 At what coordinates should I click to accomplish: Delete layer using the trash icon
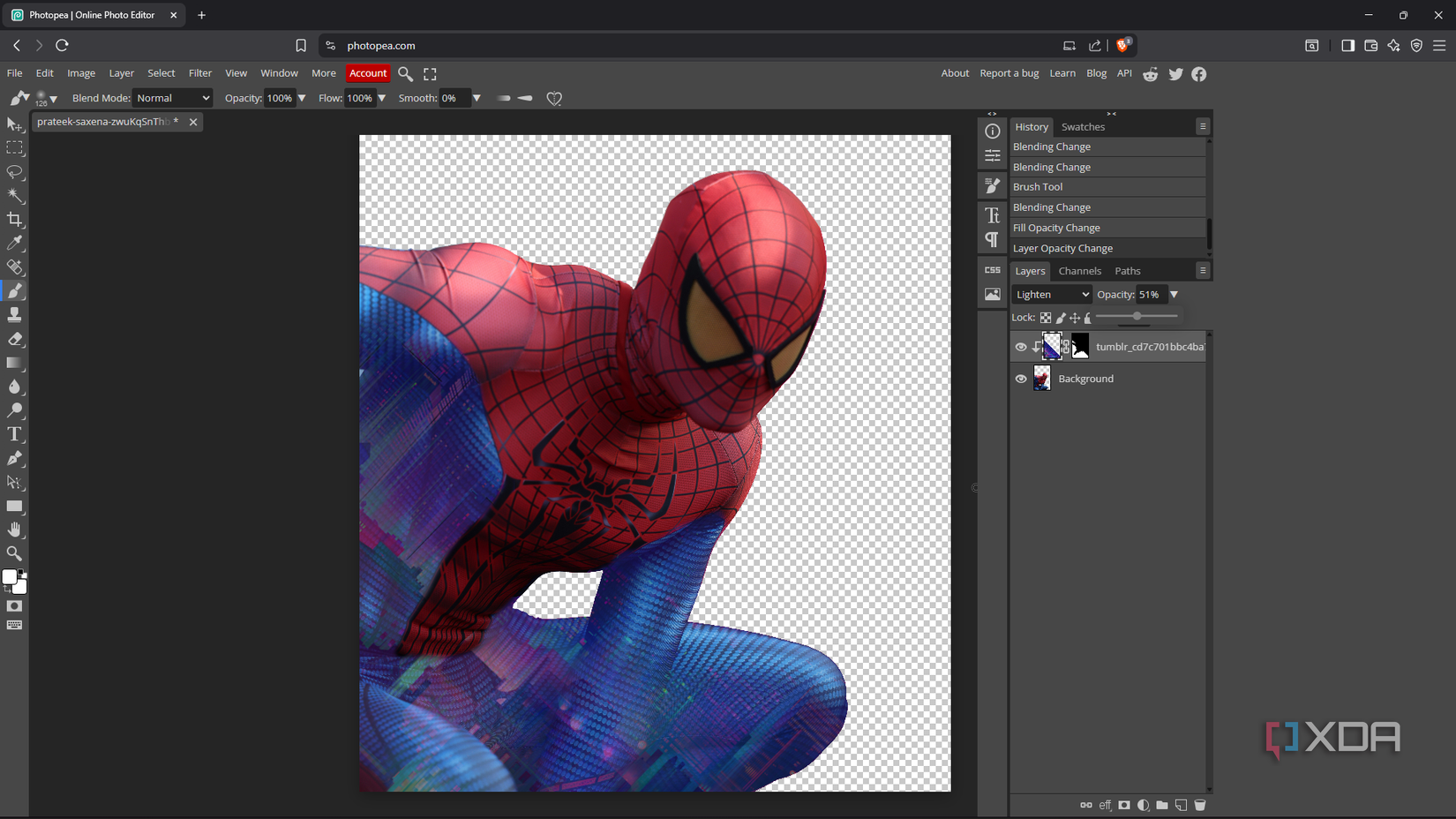pyautogui.click(x=1200, y=805)
